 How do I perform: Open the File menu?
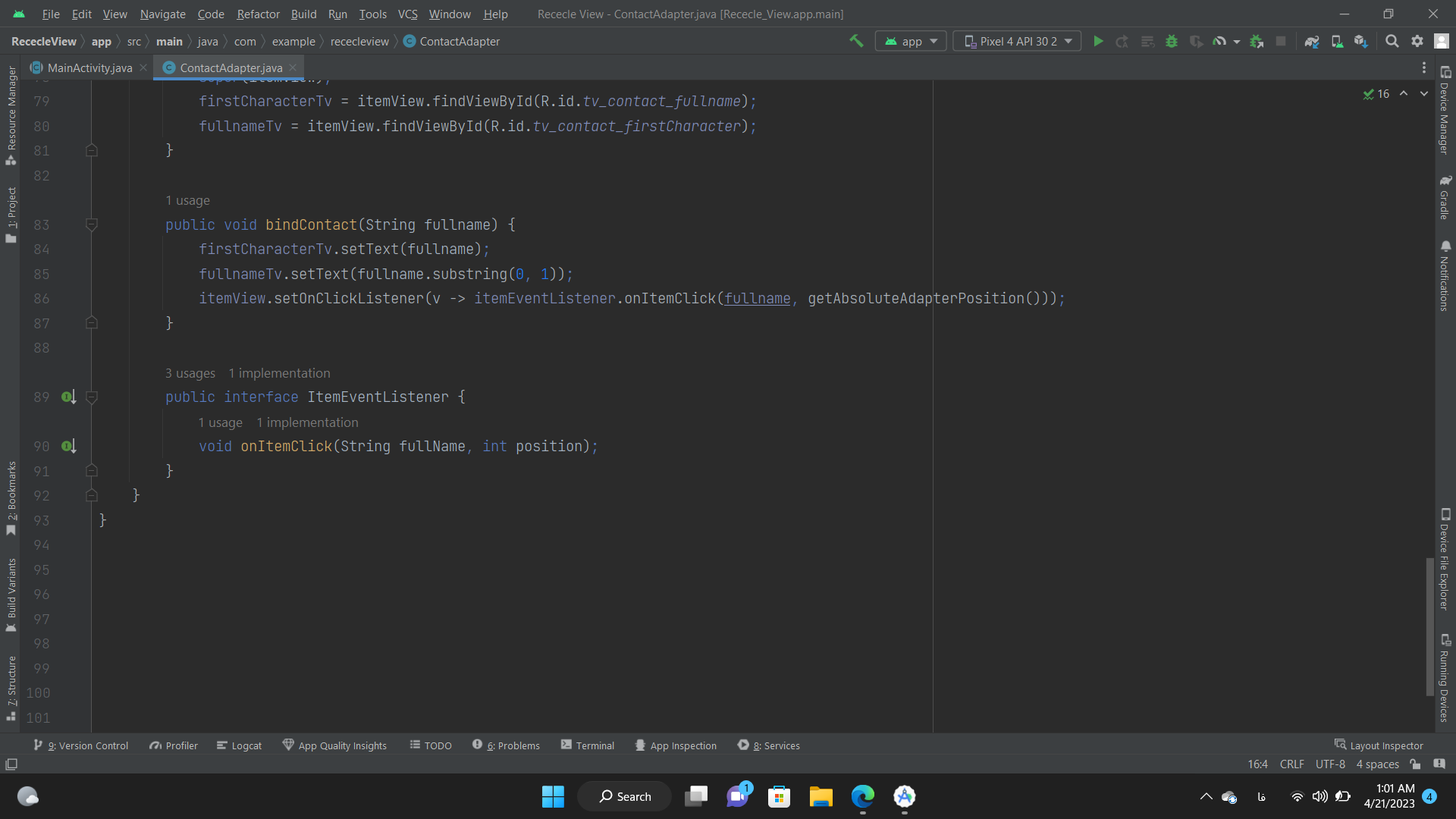51,14
